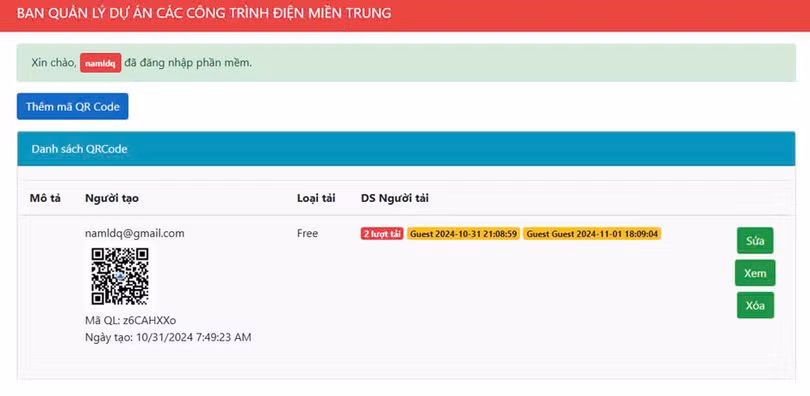Click the DS Người tải column header
The width and height of the screenshot is (810, 396).
(395, 198)
